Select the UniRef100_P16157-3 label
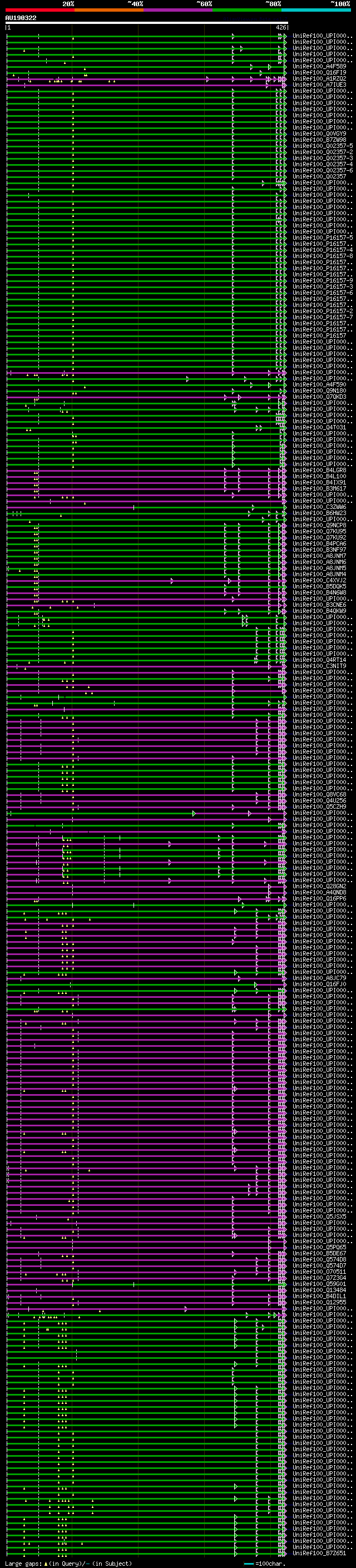 [323, 286]
